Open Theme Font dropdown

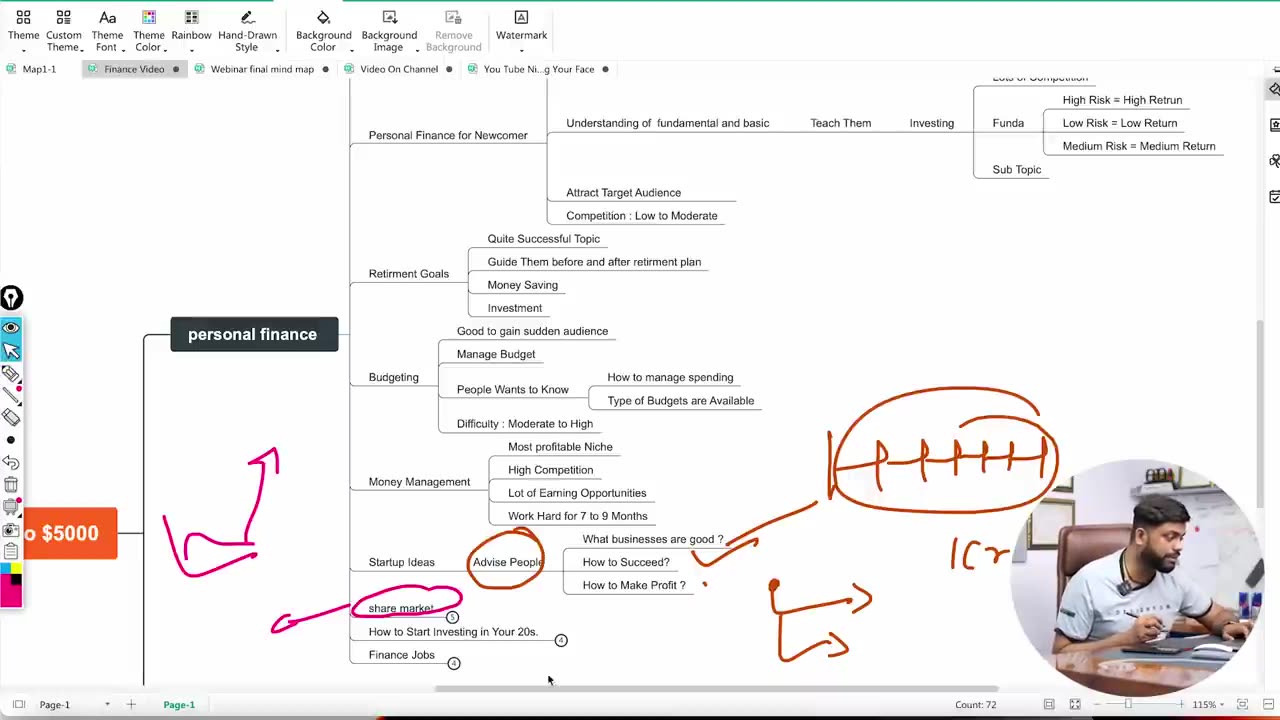[107, 31]
